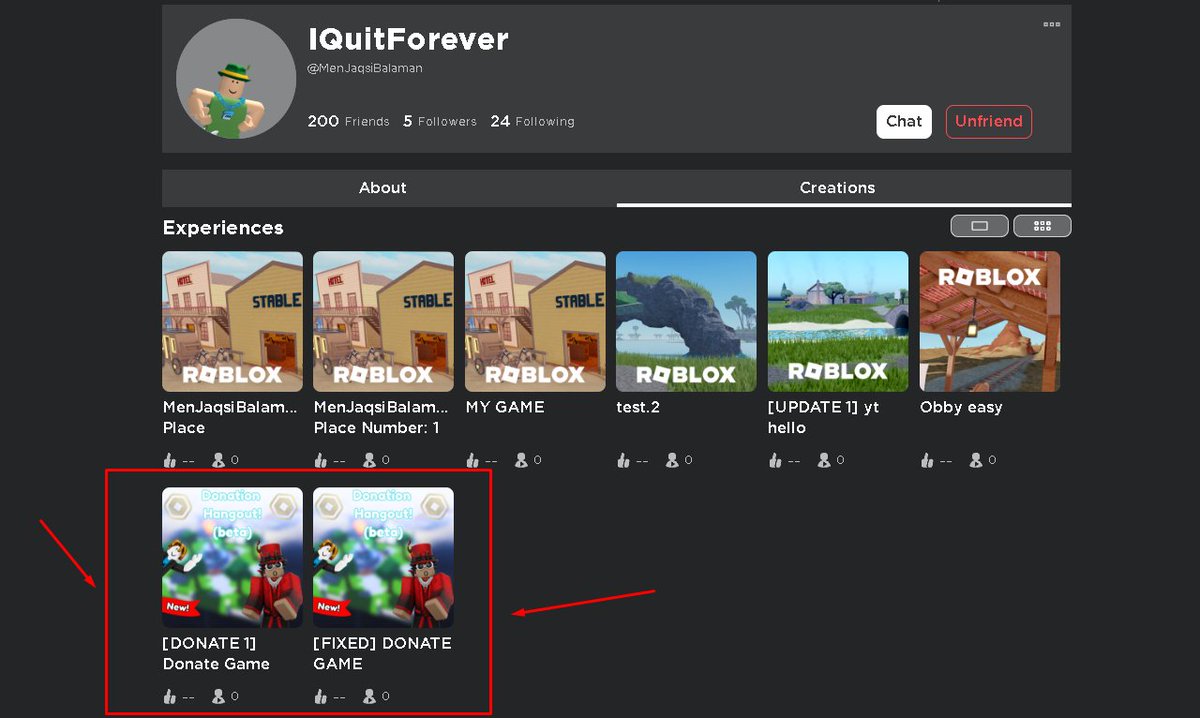Open the MY GAME thumbnail
1200x718 pixels.
tap(535, 321)
